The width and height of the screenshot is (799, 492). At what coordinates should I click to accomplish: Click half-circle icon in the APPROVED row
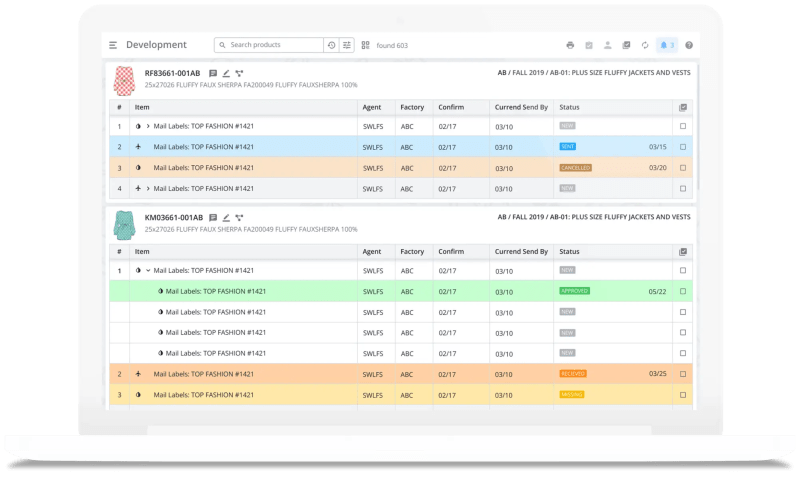click(x=161, y=291)
